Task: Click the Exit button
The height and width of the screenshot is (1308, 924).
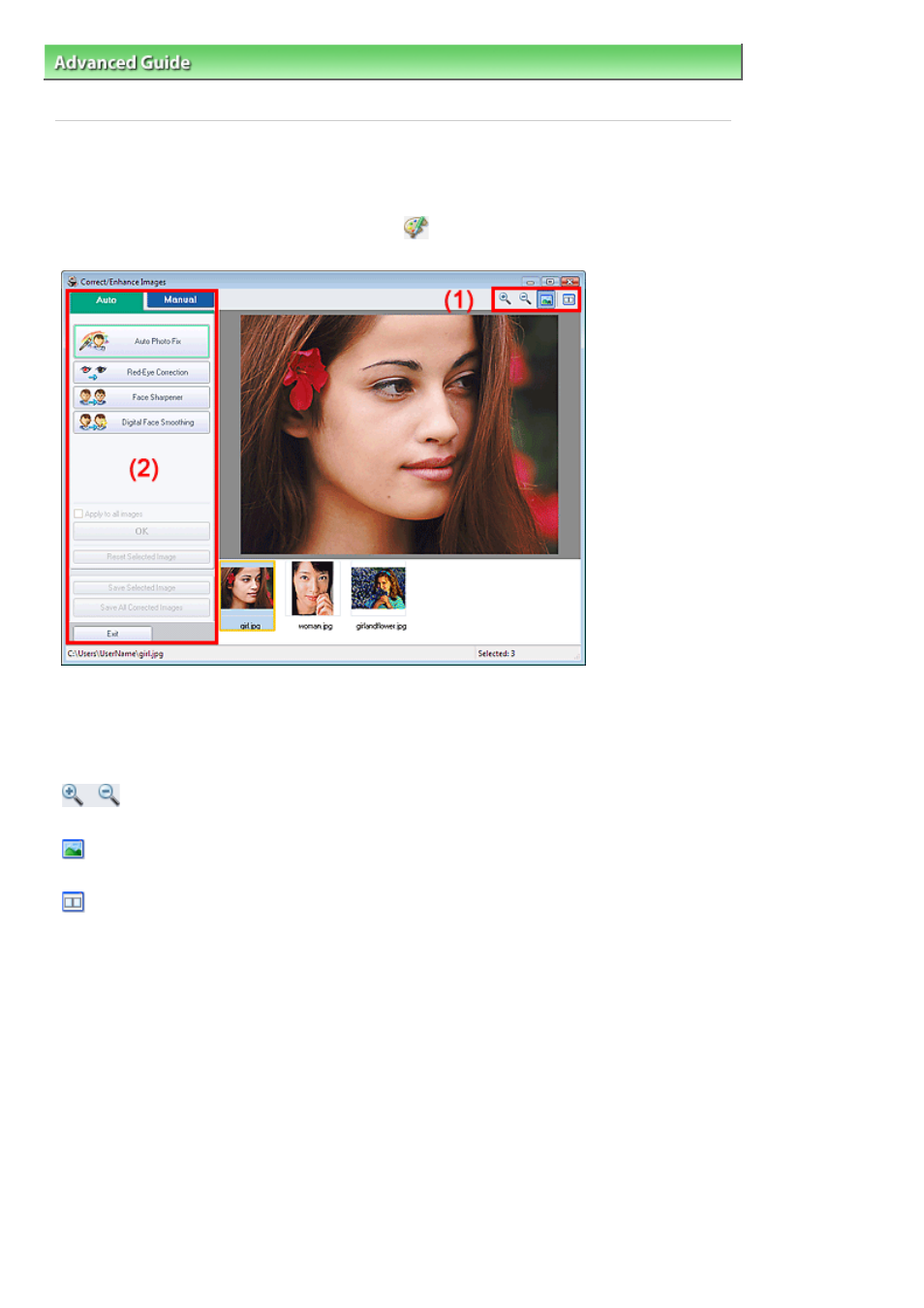Action: coord(112,634)
